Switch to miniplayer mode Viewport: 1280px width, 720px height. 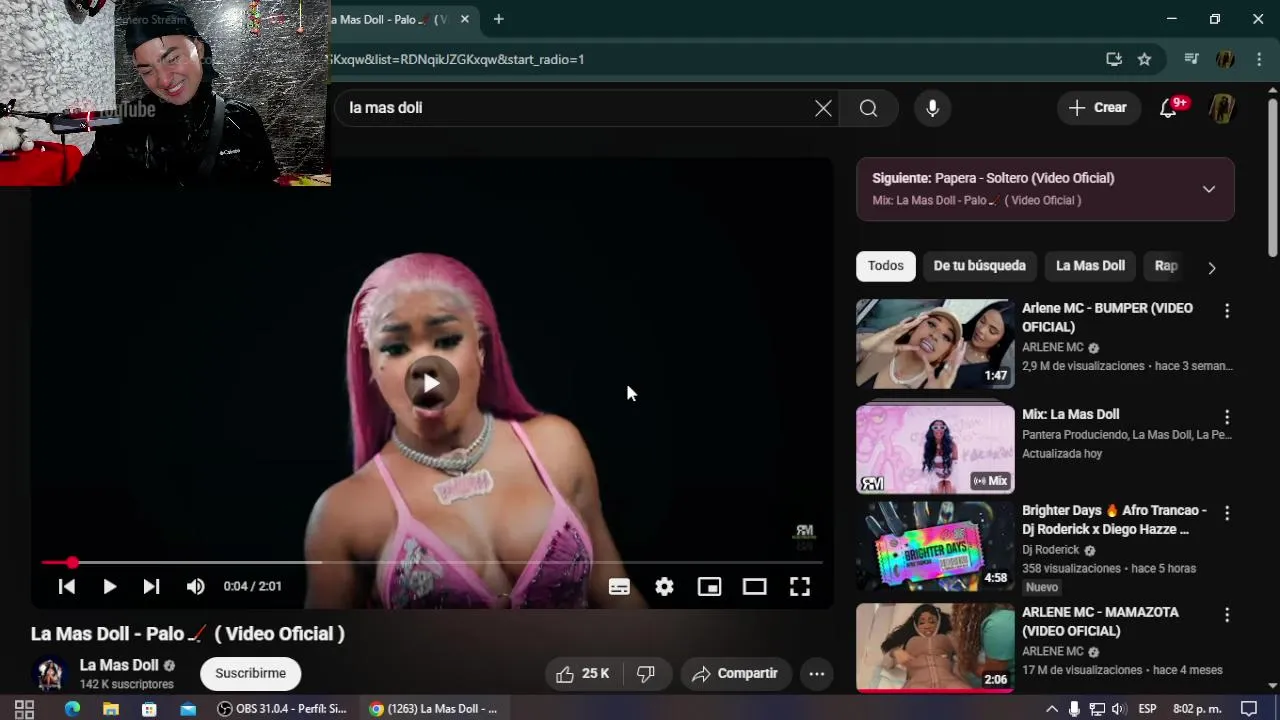[709, 587]
